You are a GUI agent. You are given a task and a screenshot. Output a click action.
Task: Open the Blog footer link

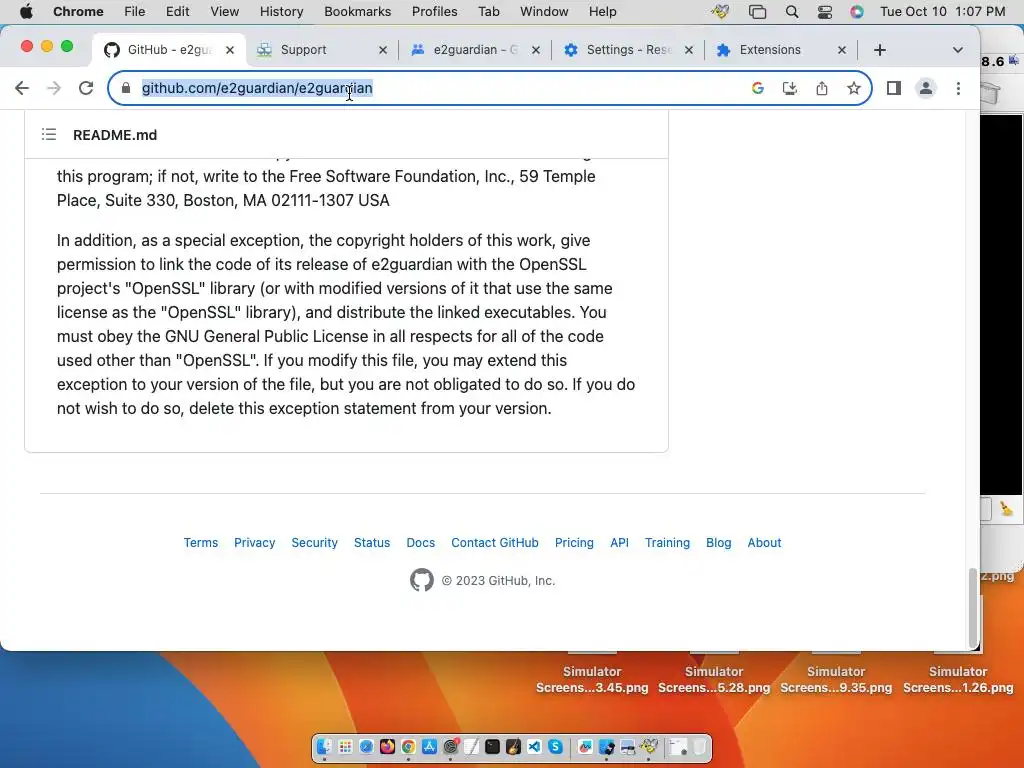click(x=718, y=543)
